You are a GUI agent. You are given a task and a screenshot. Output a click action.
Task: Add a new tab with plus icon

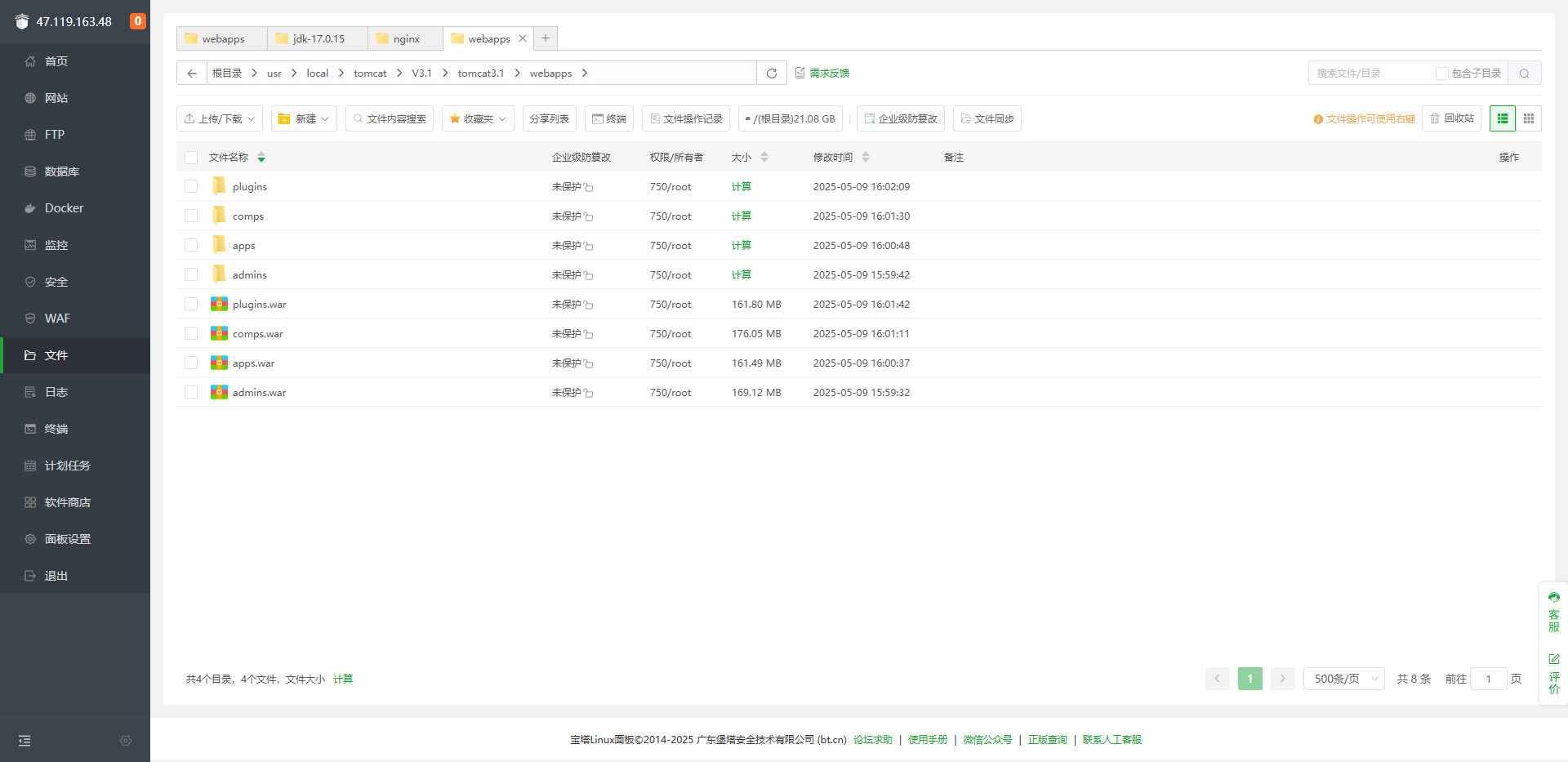click(546, 38)
